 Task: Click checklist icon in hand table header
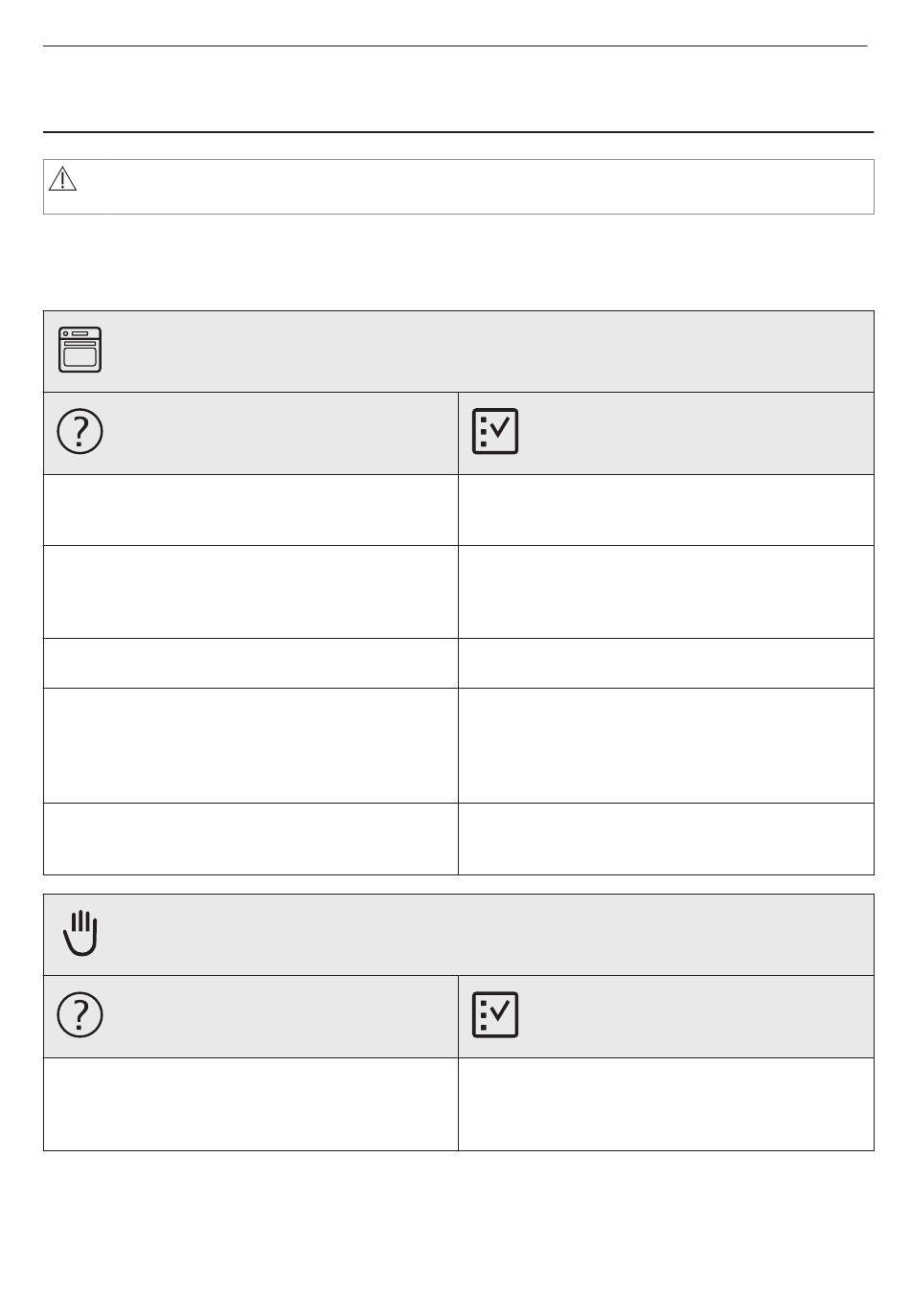point(495,1015)
